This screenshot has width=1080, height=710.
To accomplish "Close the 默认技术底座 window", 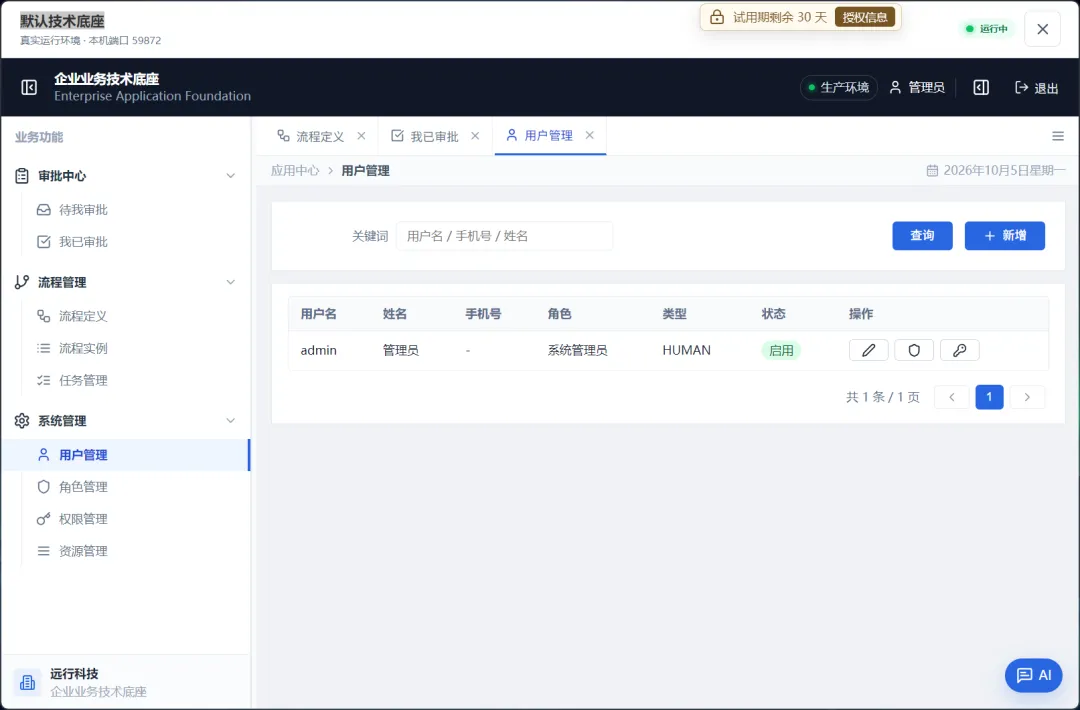I will pos(1042,29).
